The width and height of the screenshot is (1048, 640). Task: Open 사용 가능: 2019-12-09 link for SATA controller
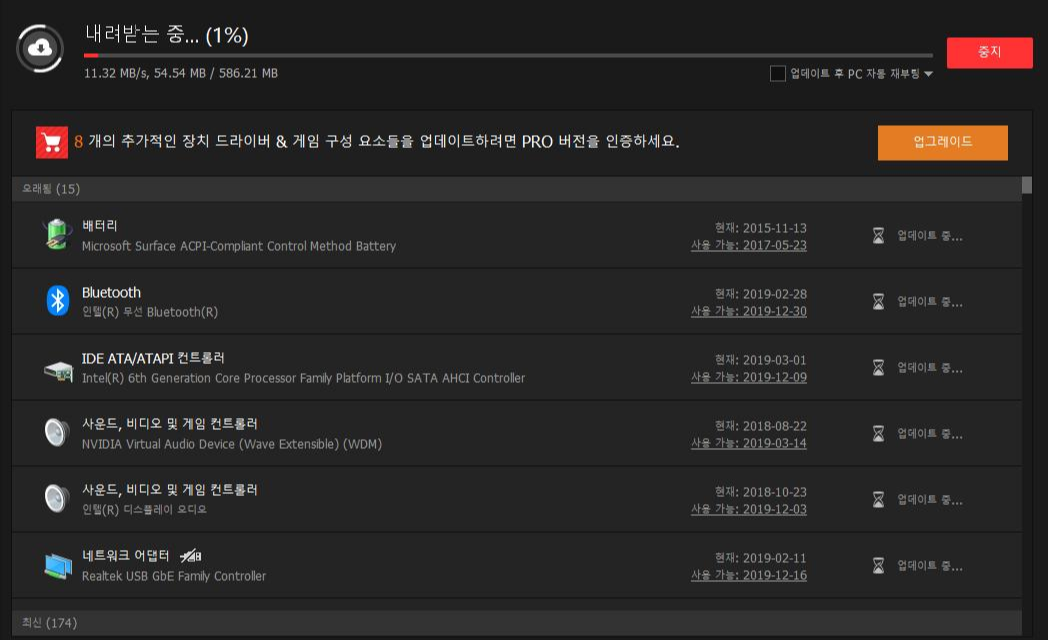pos(749,377)
